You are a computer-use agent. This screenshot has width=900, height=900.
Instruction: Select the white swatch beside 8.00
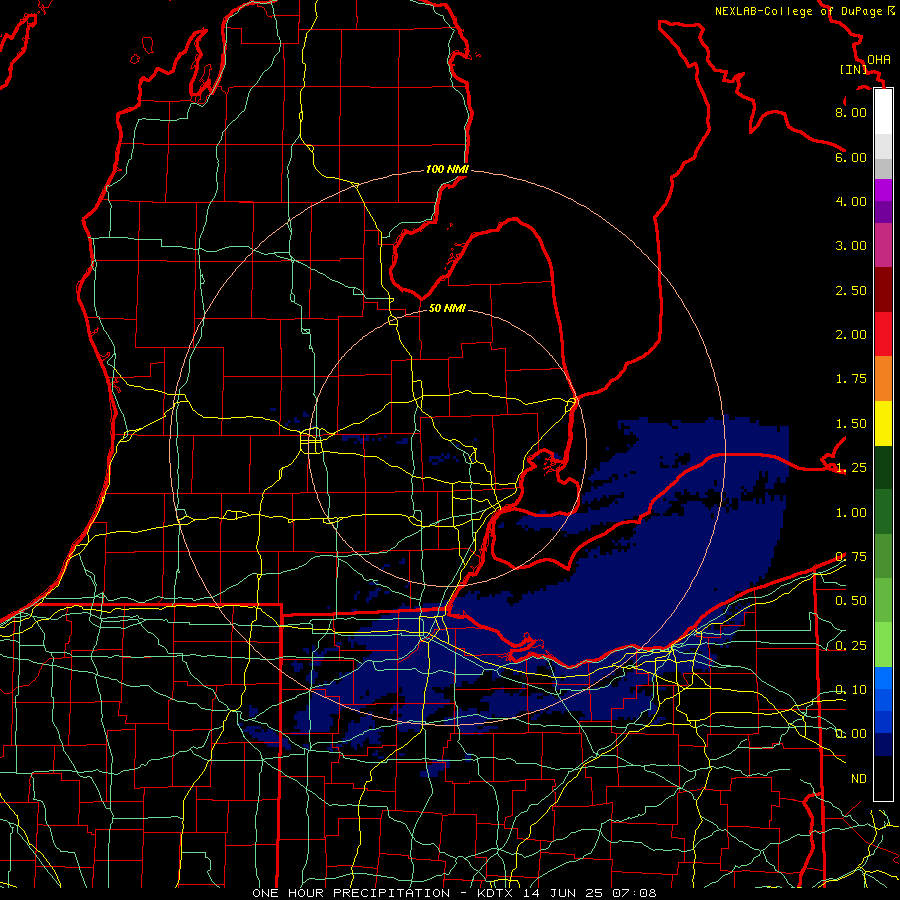tap(883, 112)
